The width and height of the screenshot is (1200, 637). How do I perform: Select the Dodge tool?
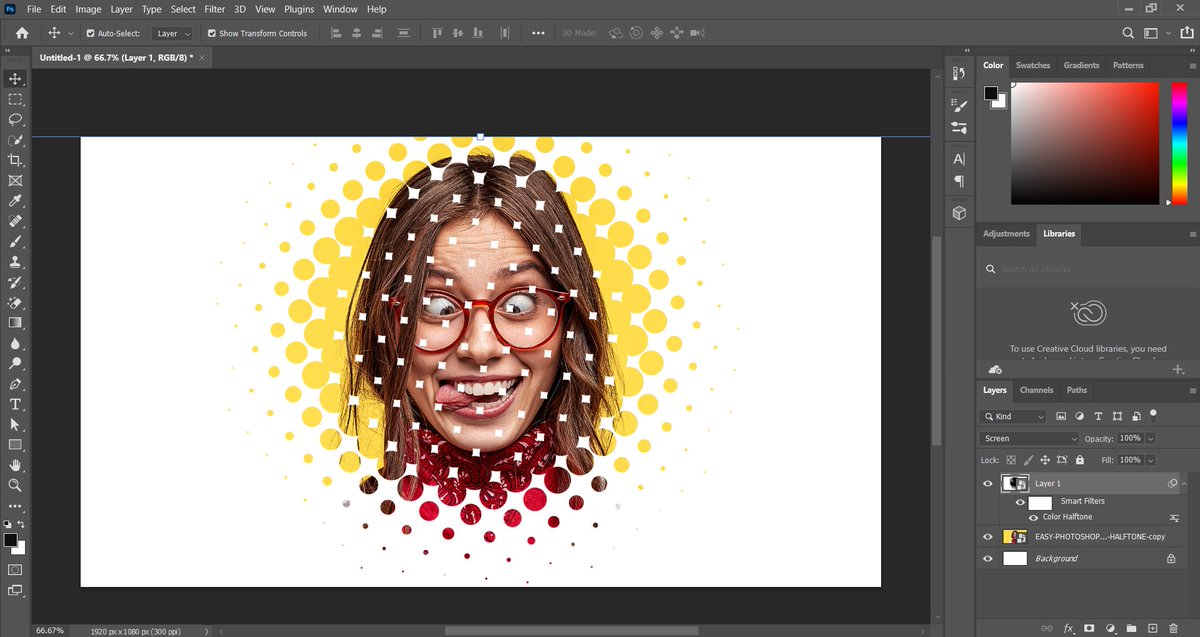pos(15,363)
